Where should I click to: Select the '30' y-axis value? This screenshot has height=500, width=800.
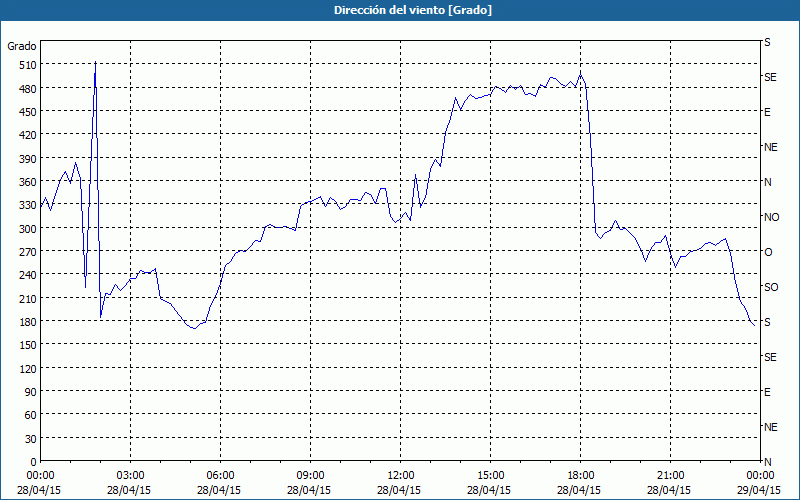(31, 439)
